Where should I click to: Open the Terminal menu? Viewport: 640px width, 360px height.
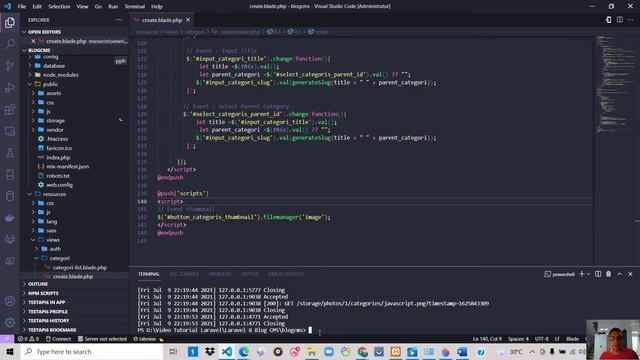(x=134, y=6)
